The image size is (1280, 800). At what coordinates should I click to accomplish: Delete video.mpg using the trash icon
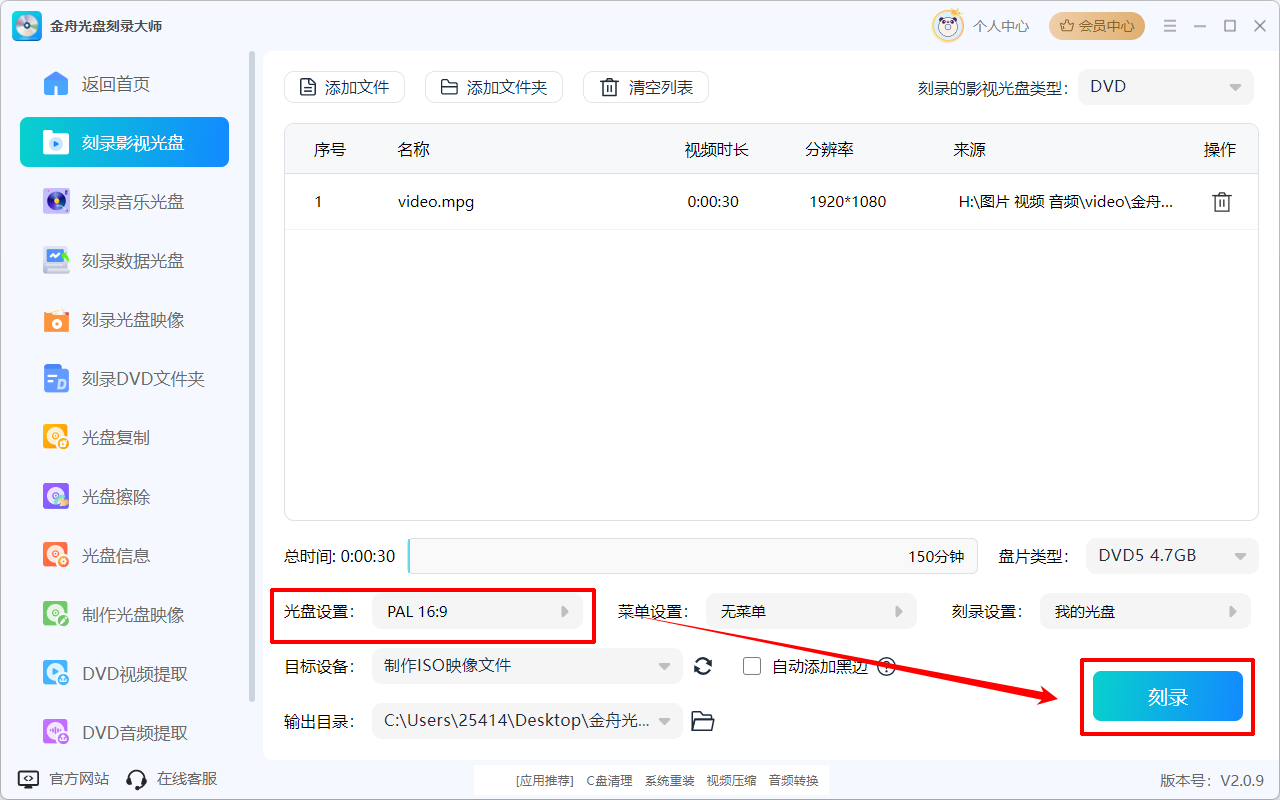coord(1221,202)
